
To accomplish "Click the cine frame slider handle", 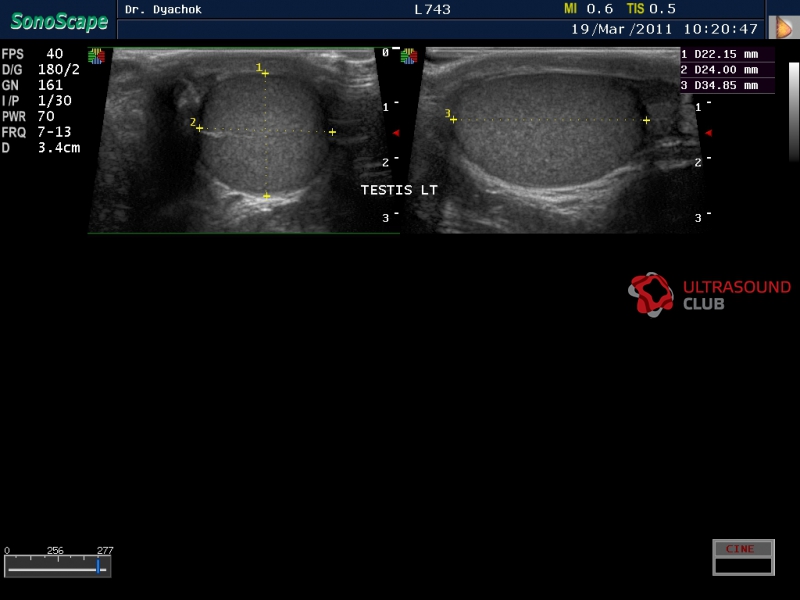I will (98, 566).
